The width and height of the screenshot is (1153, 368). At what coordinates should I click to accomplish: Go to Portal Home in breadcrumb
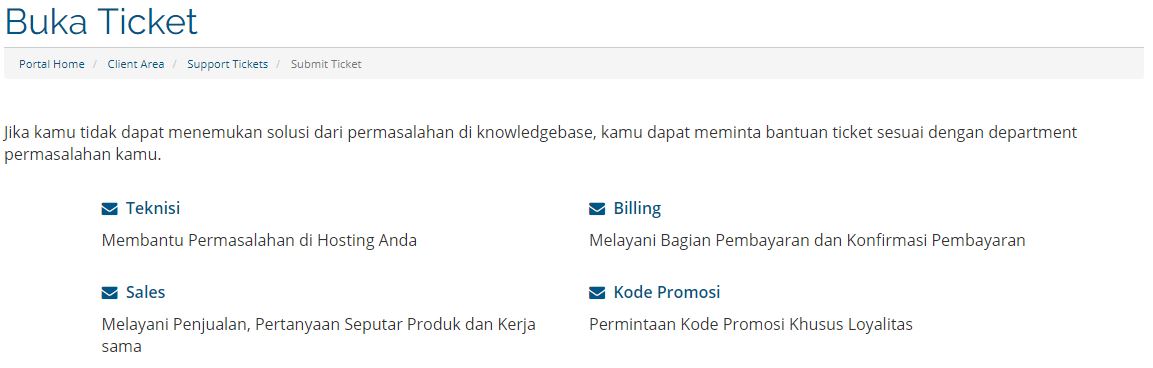tap(51, 64)
